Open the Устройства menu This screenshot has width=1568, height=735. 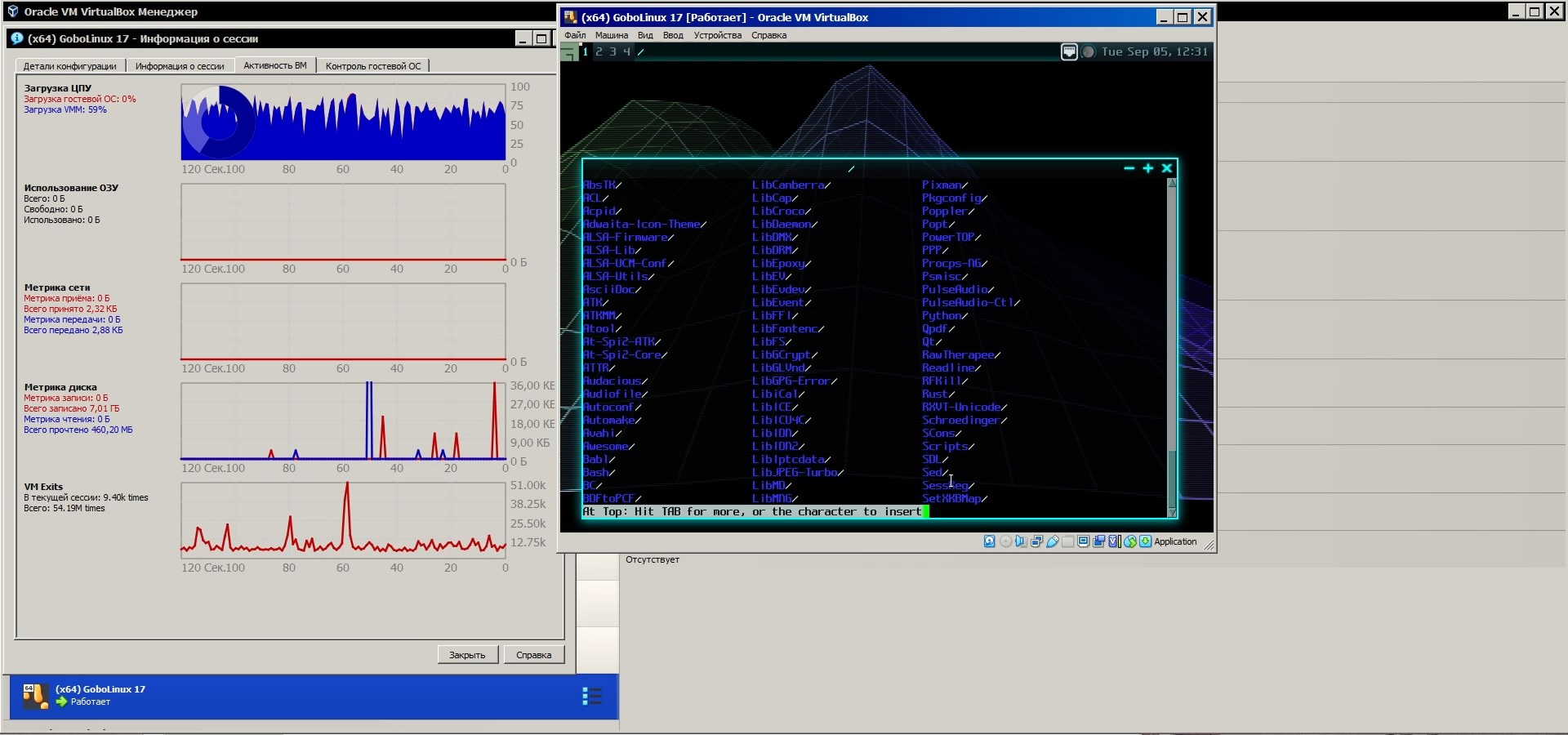pyautogui.click(x=717, y=35)
